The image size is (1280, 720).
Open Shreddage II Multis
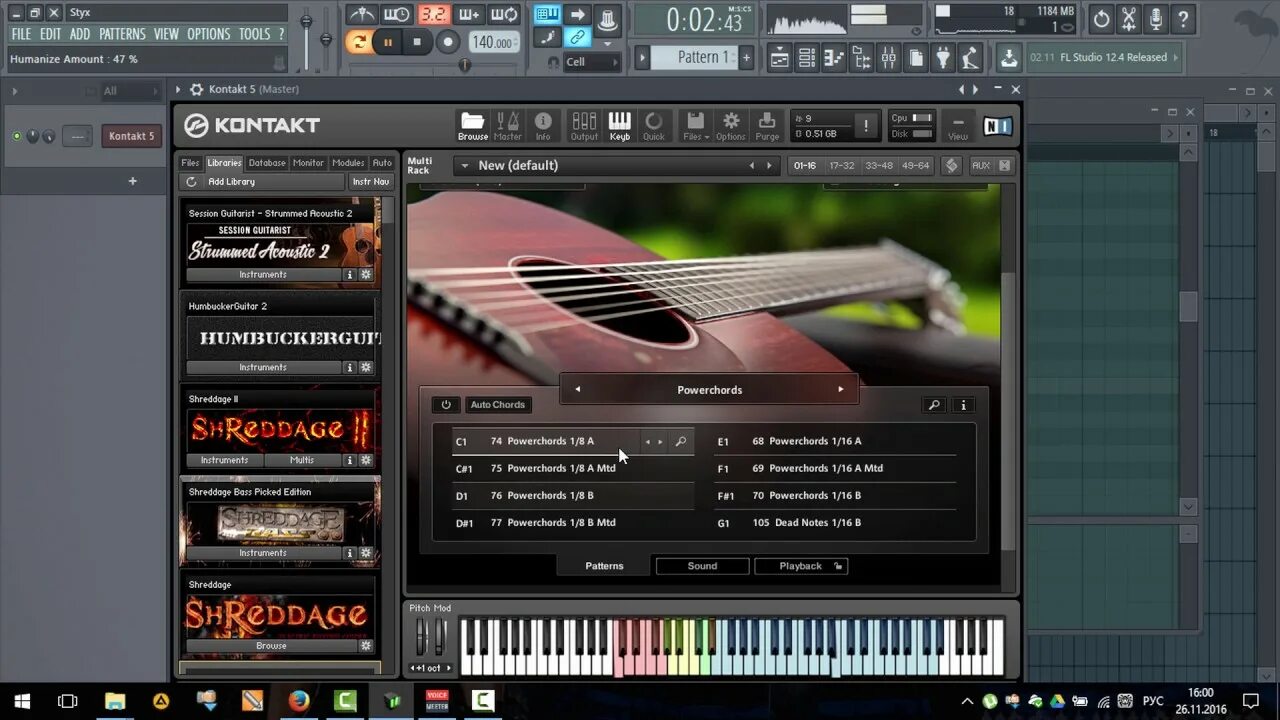point(302,460)
